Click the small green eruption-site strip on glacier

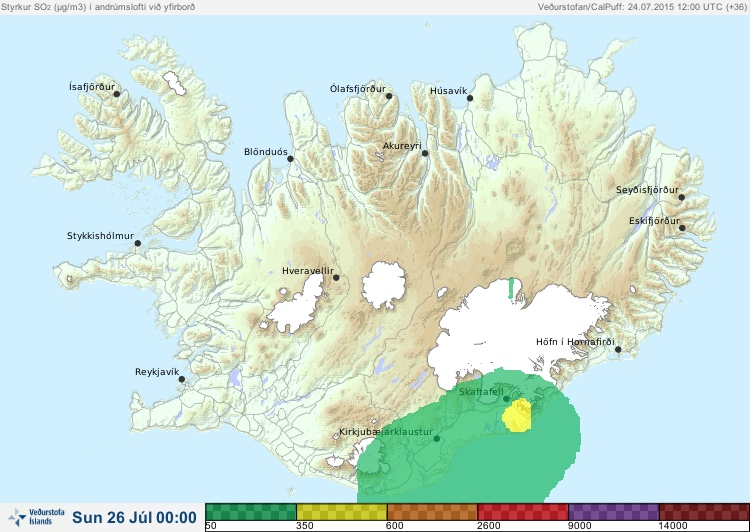tap(511, 288)
